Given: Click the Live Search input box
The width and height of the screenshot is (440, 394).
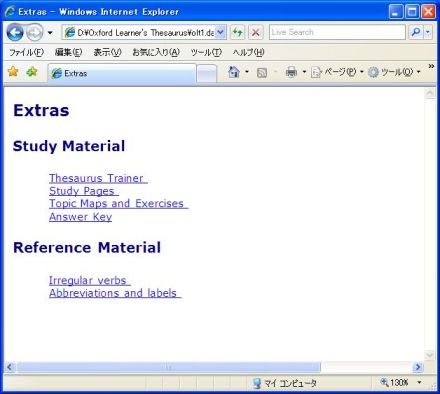Looking at the screenshot, I should tap(337, 32).
